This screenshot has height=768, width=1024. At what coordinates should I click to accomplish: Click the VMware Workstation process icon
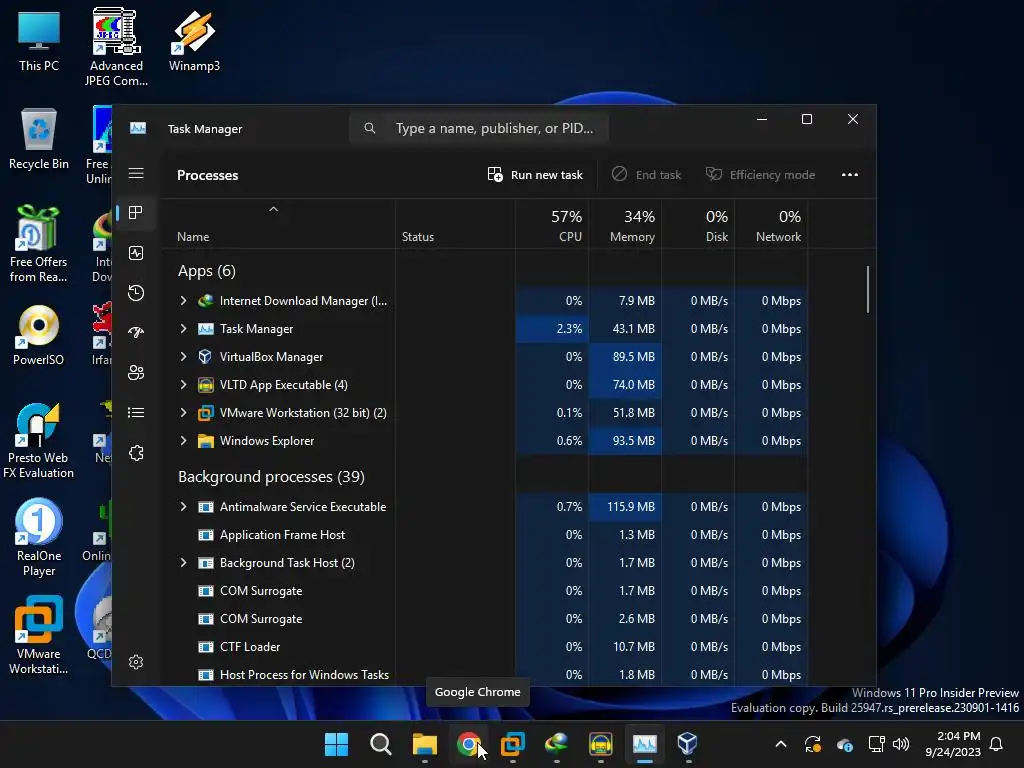point(206,413)
